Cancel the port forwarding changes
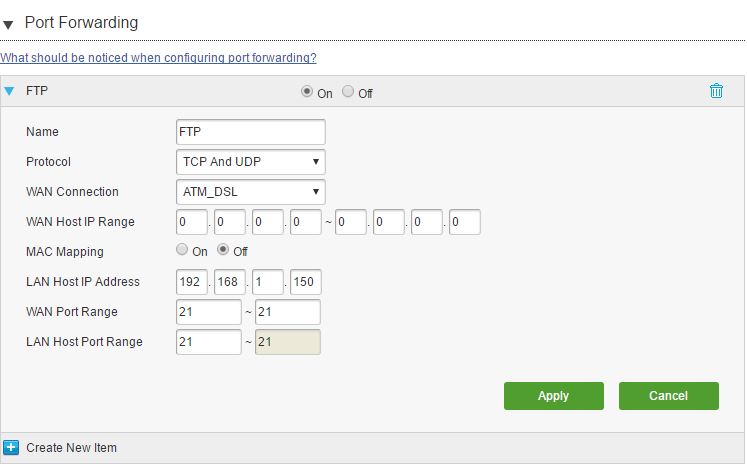 click(668, 396)
